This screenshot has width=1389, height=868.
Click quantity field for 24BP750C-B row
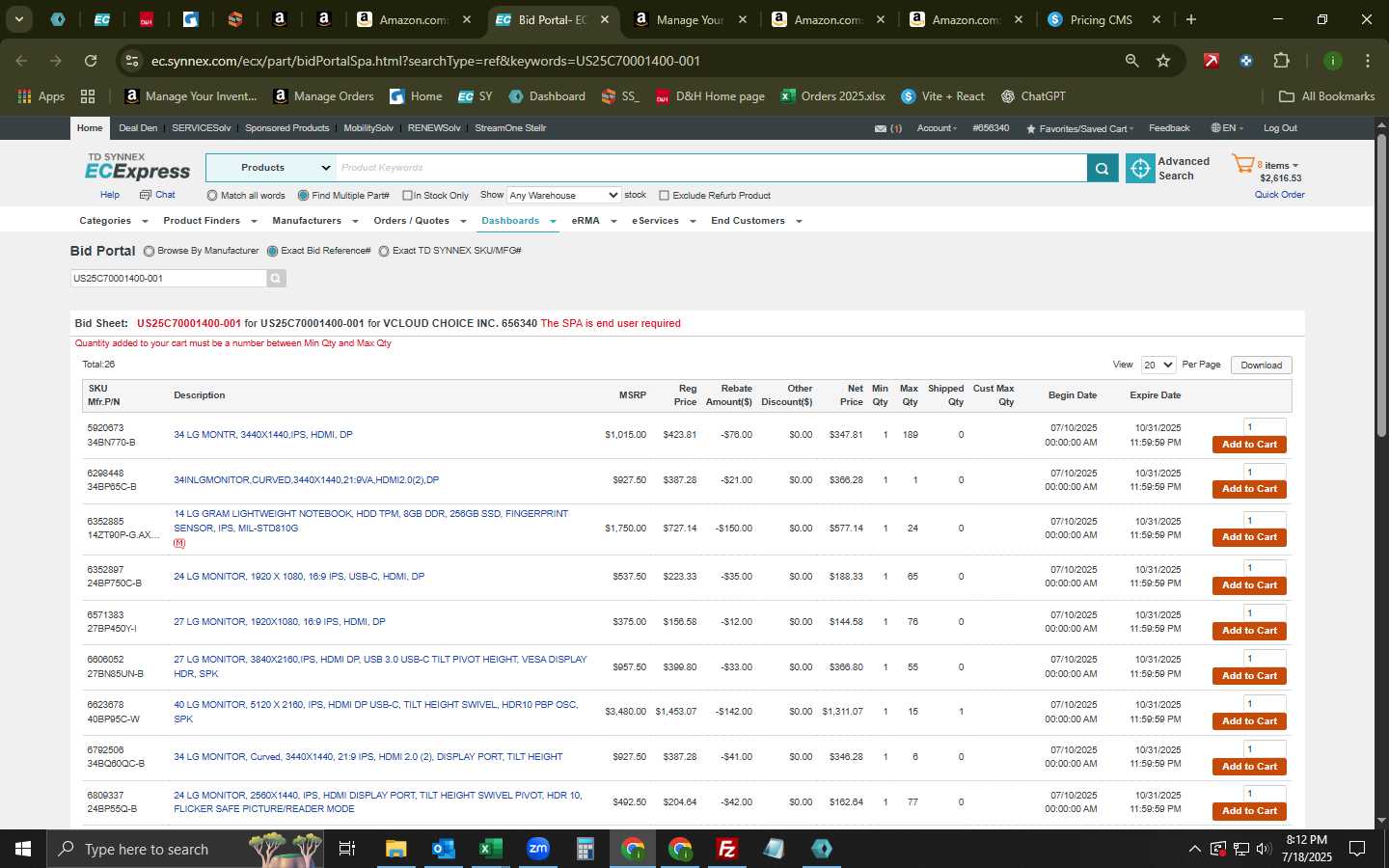[x=1265, y=567]
